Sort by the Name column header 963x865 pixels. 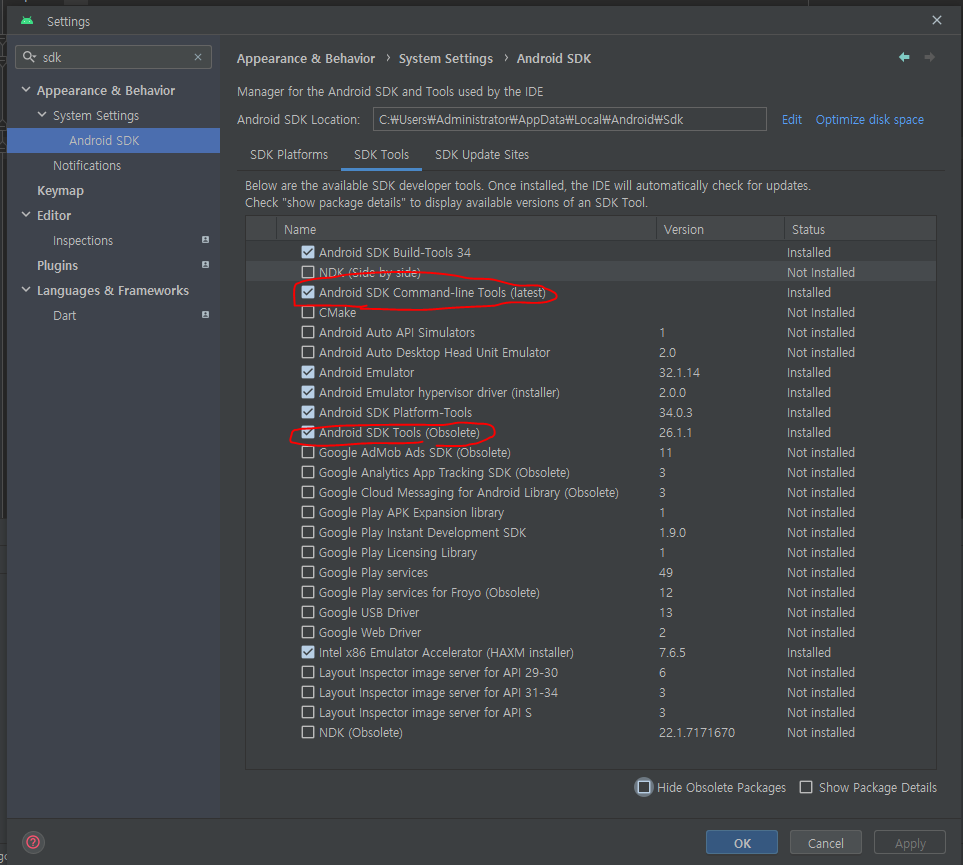coord(466,229)
